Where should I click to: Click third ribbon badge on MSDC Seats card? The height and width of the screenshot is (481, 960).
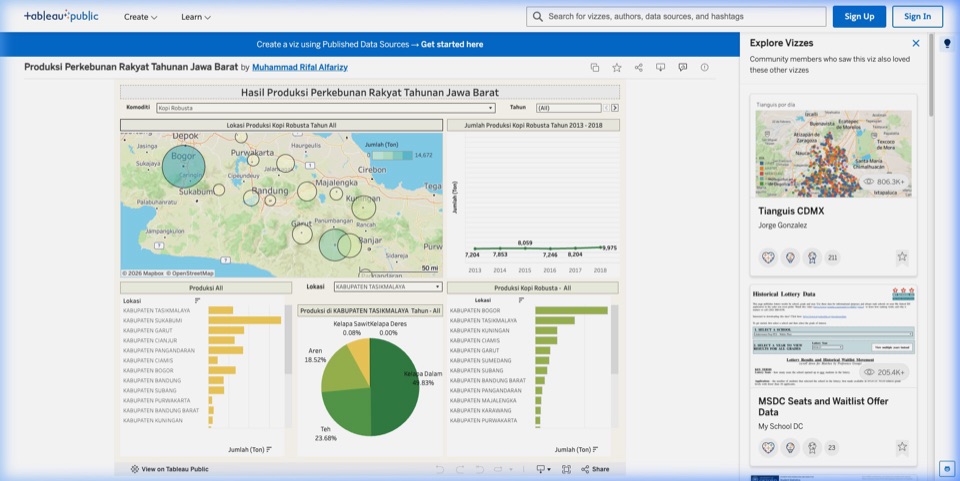(x=812, y=447)
